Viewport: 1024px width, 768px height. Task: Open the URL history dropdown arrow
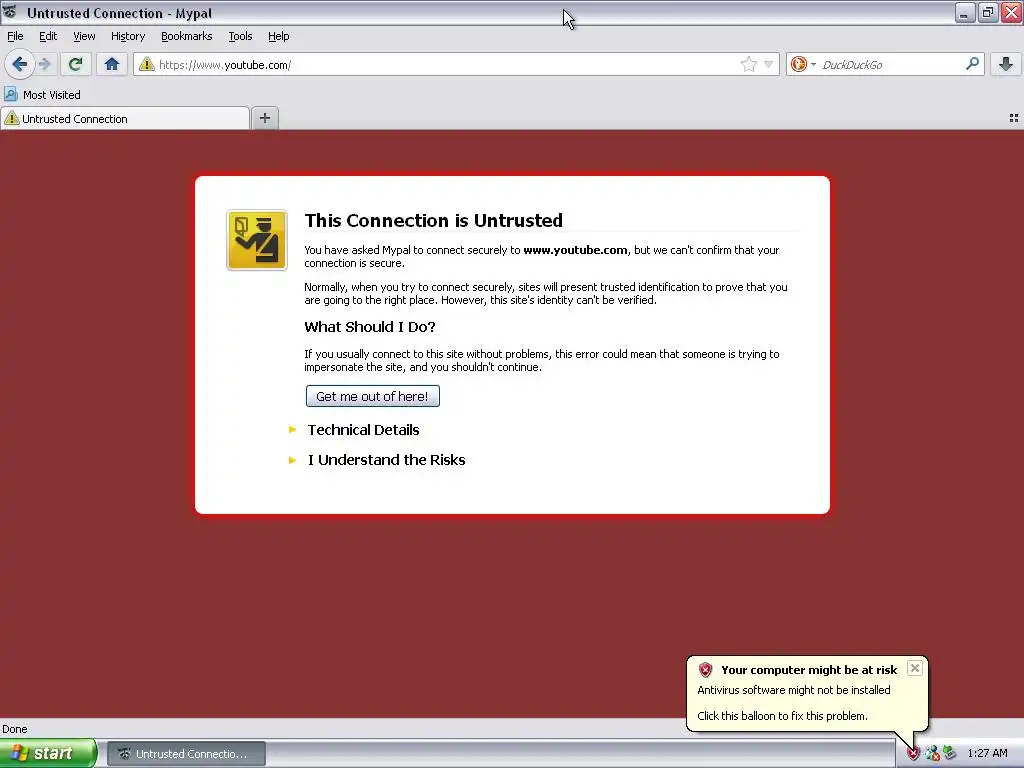pyautogui.click(x=769, y=64)
